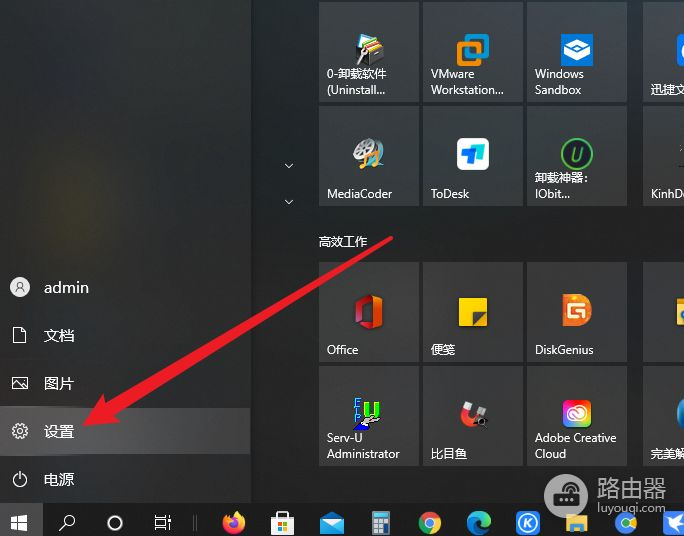Open the Documents (文档) folder shortcut
Viewport: 684px width, 536px height.
click(x=59, y=336)
